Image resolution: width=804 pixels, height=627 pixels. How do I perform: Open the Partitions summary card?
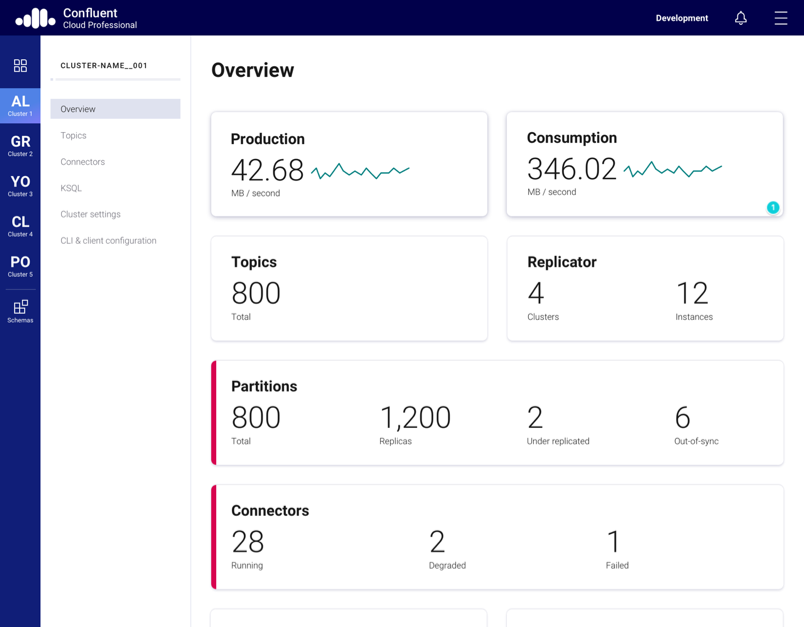(498, 413)
